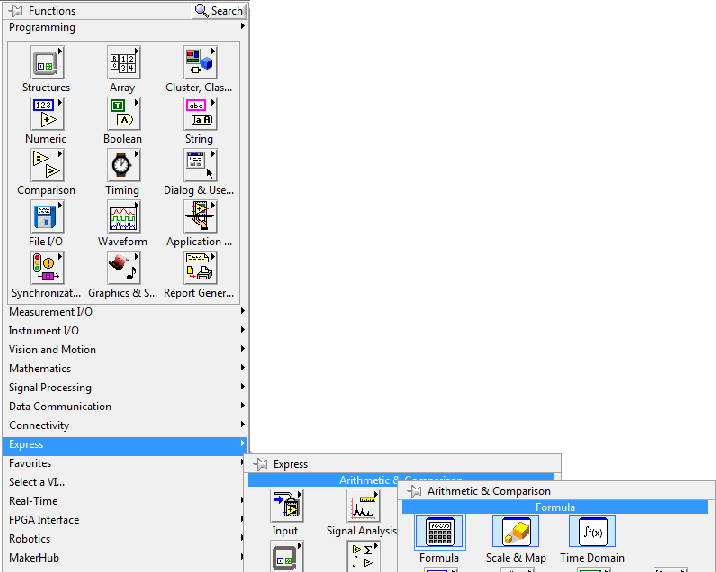Click the Input label in Express palette

coord(285,530)
